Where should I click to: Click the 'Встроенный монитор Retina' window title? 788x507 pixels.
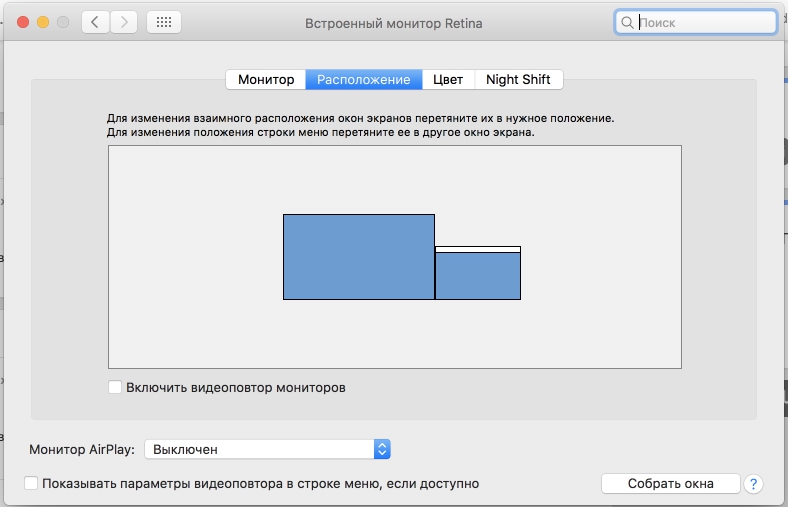[x=392, y=22]
